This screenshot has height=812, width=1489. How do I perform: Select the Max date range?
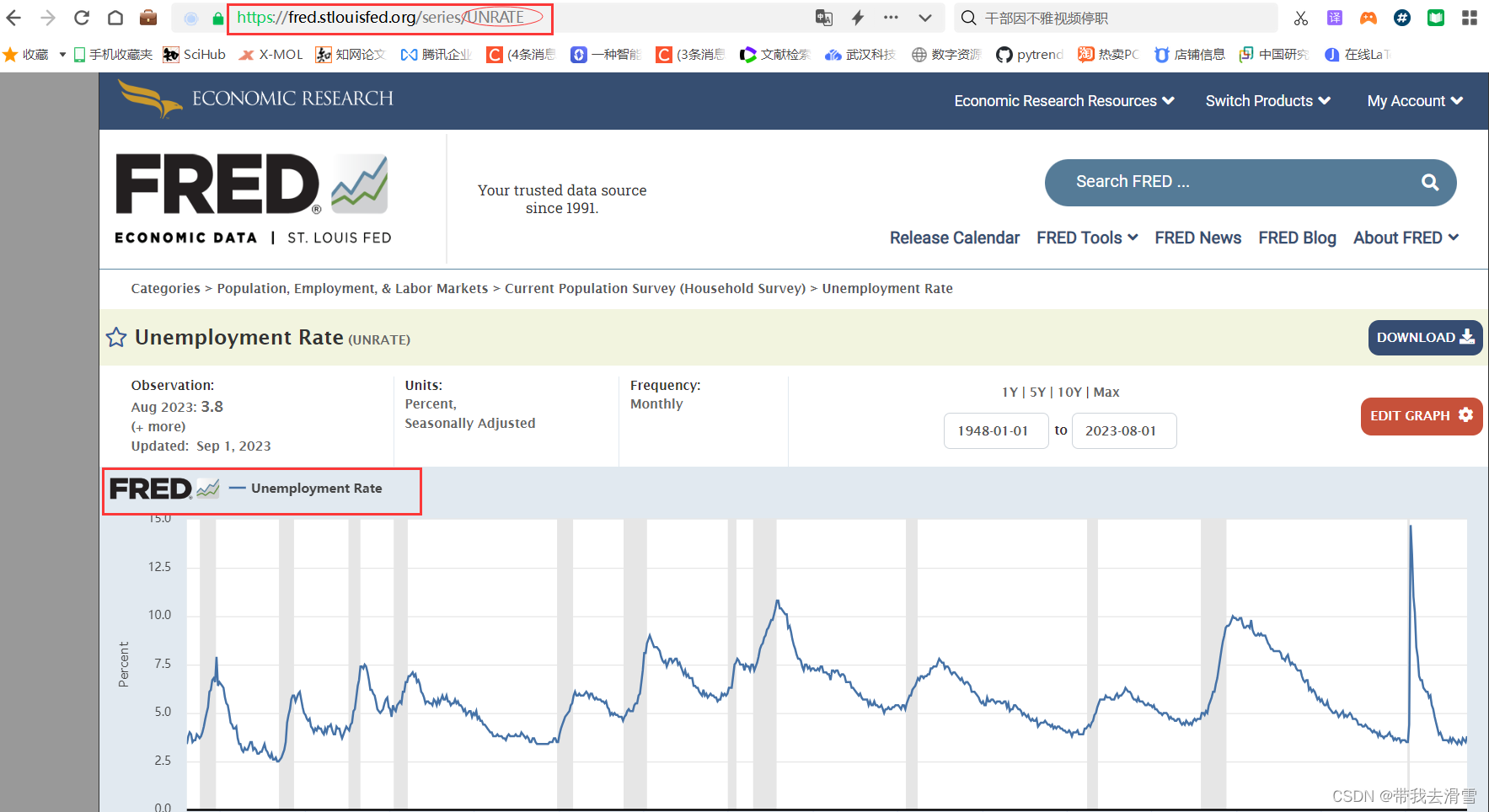(x=1106, y=393)
